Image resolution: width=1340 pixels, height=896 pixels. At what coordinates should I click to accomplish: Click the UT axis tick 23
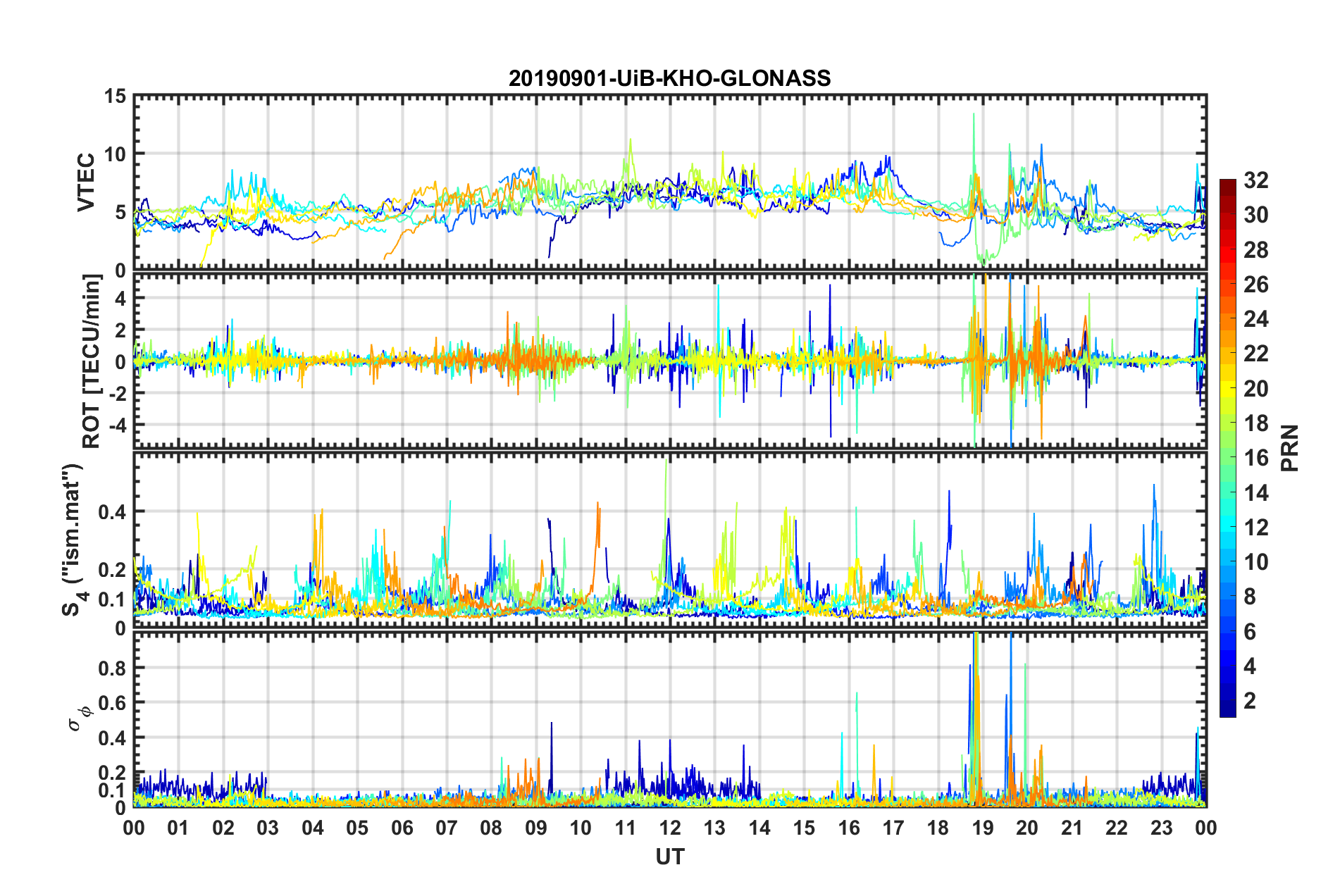pos(1162,828)
